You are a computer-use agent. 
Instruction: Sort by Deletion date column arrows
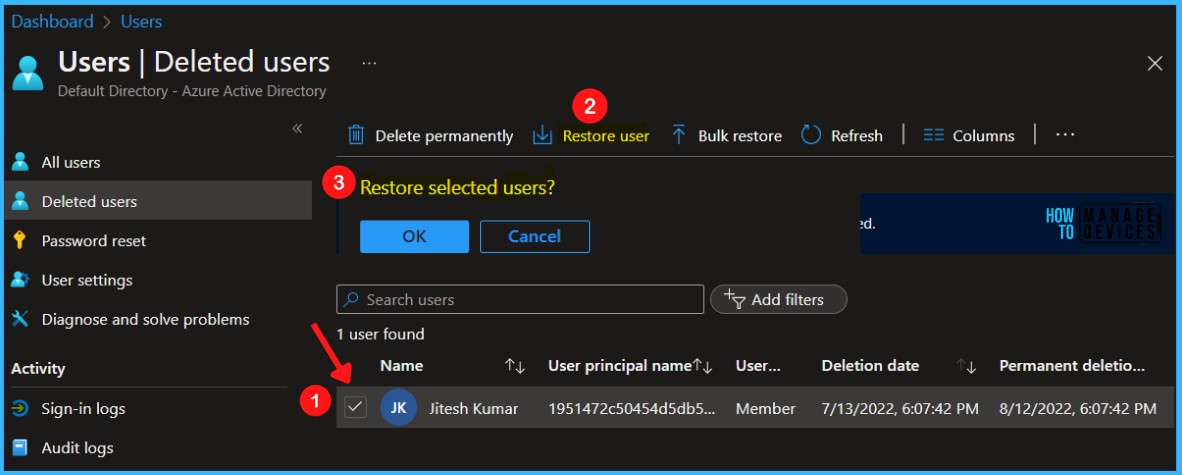[966, 366]
